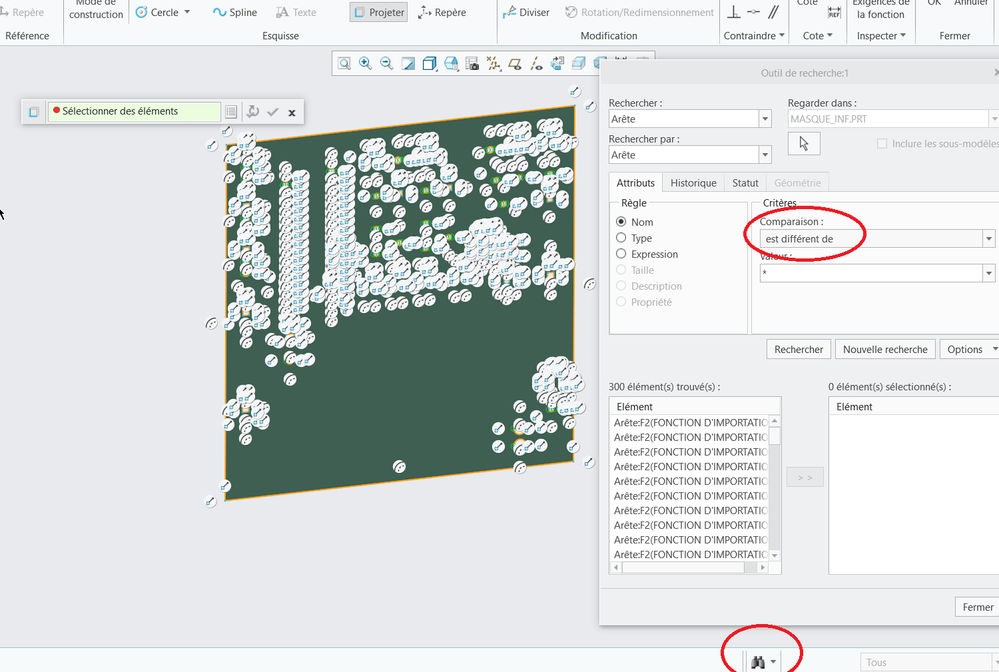Viewport: 999px width, 672px height.
Task: Click the Projeter tool in Esquisse
Action: coord(378,13)
